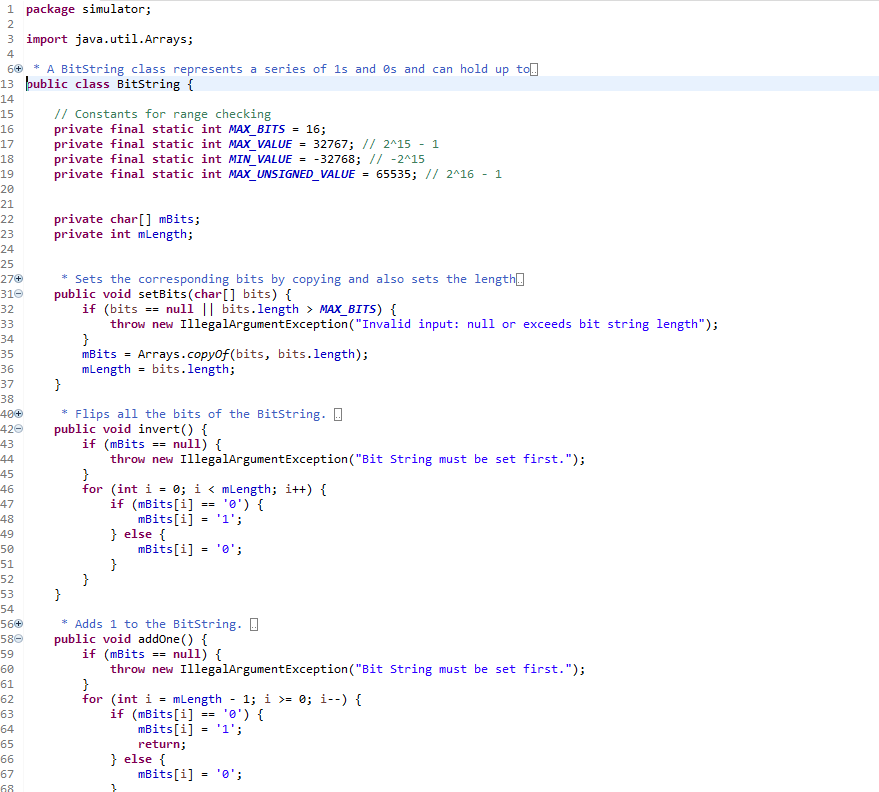Expand the addOne method Javadoc comment

[16, 623]
